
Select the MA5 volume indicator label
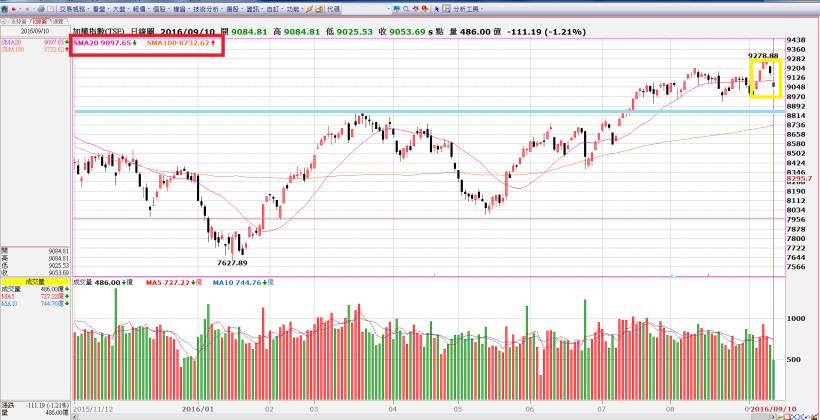(x=174, y=282)
